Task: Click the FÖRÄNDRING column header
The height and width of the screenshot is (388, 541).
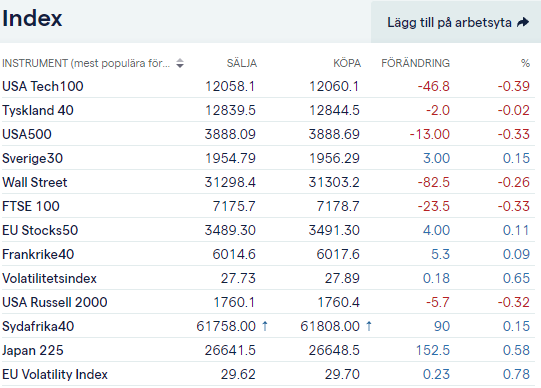Action: click(415, 63)
